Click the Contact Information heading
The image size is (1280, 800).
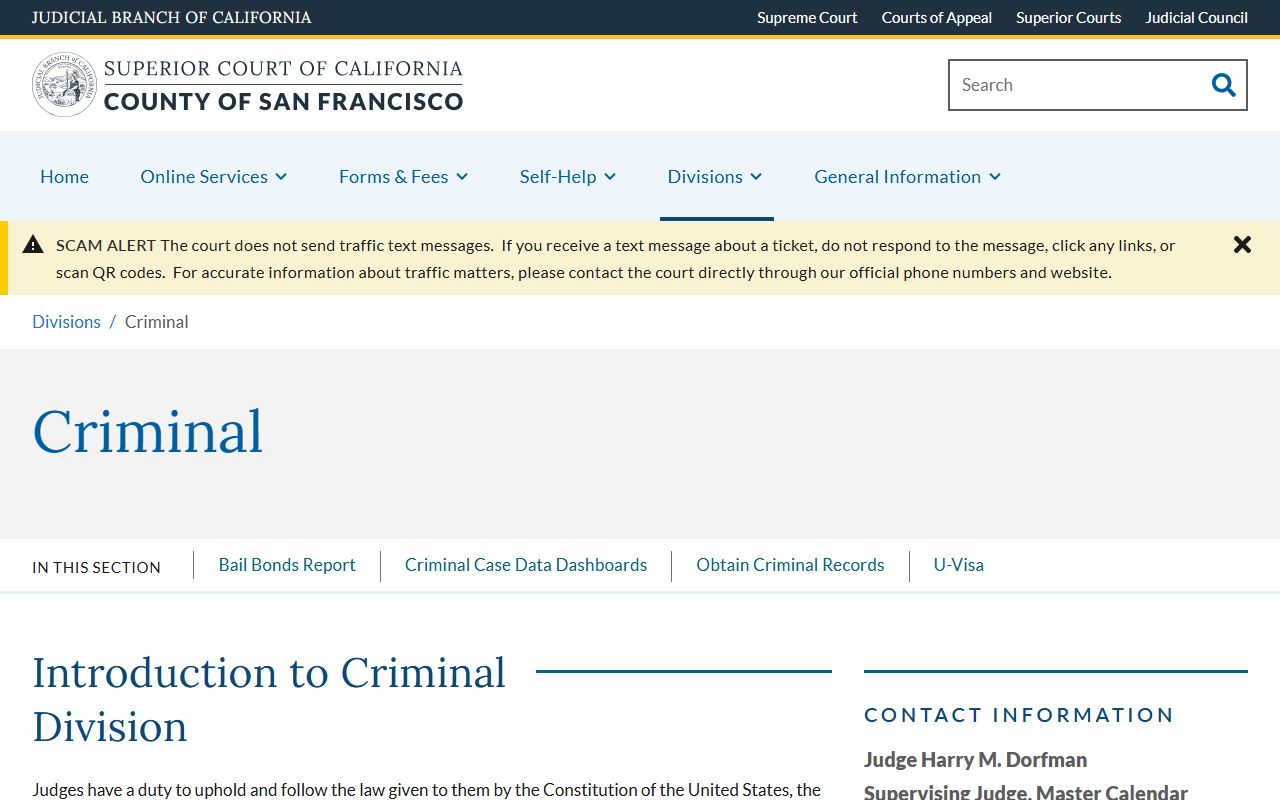tap(1019, 715)
